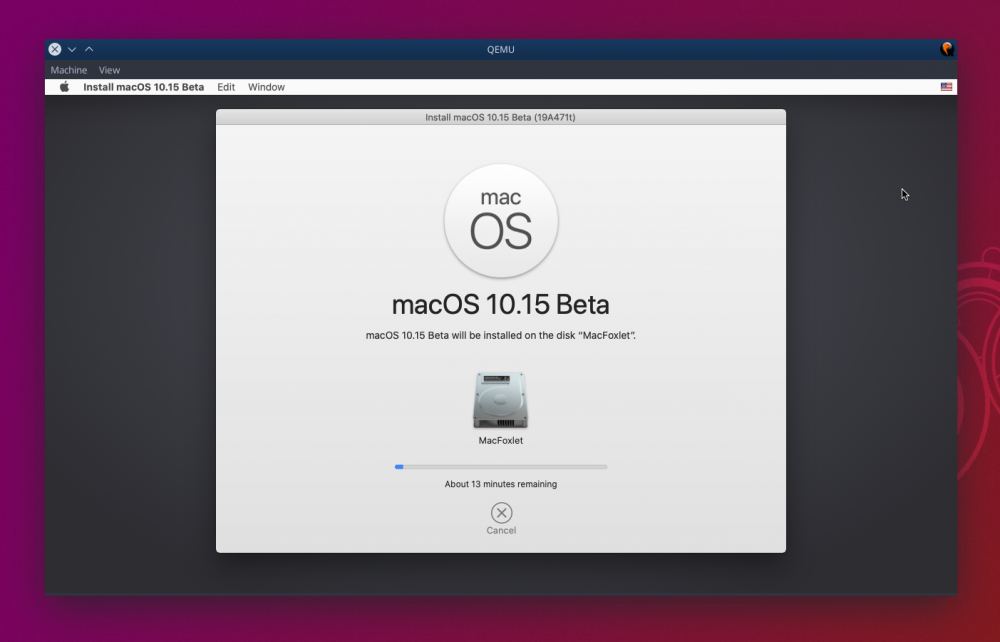Screen dimensions: 1000x642
Task: Click the up chevron in QEMU title bar
Action: tap(89, 49)
